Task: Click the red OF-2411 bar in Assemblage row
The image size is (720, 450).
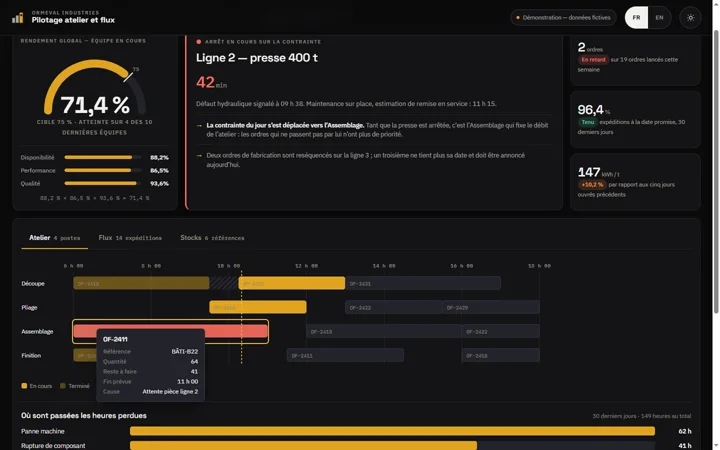Action: pos(170,331)
